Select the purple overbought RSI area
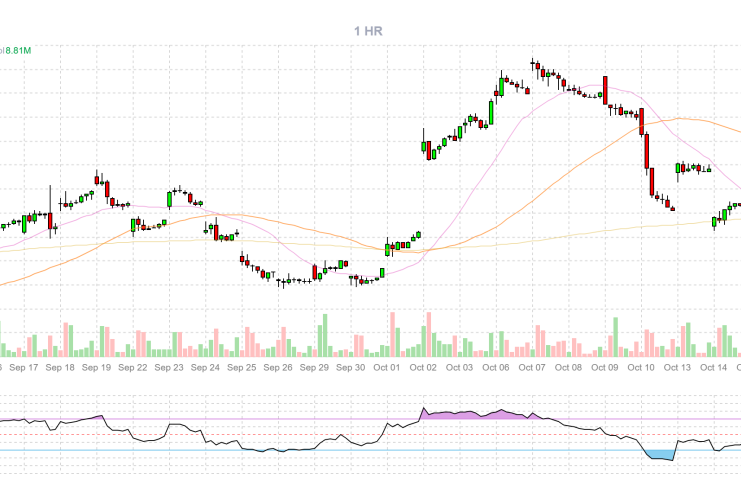 (470, 414)
